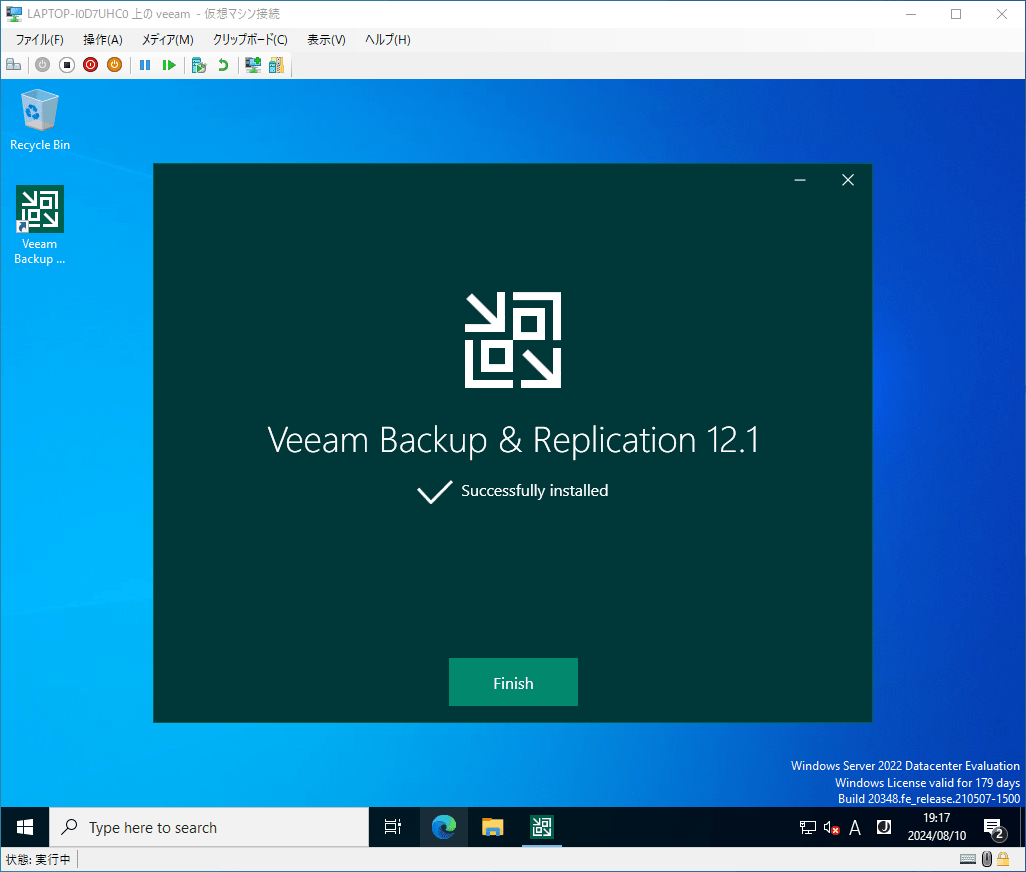Viewport: 1026px width, 872px height.
Task: Click the Veeam Backup & Replication 12.1 title
Action: 513,440
